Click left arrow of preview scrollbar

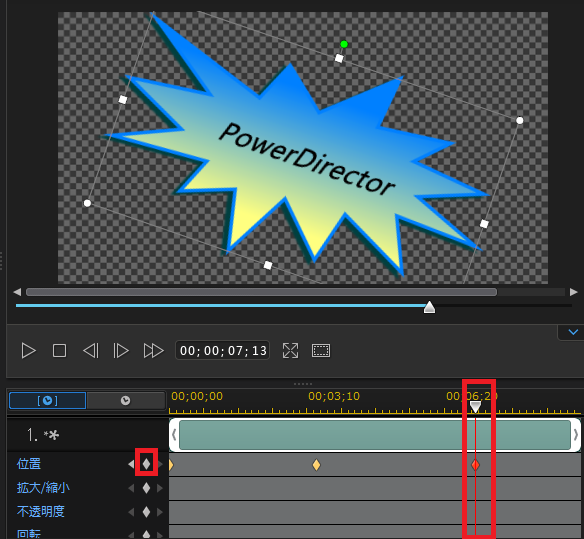(x=17, y=292)
